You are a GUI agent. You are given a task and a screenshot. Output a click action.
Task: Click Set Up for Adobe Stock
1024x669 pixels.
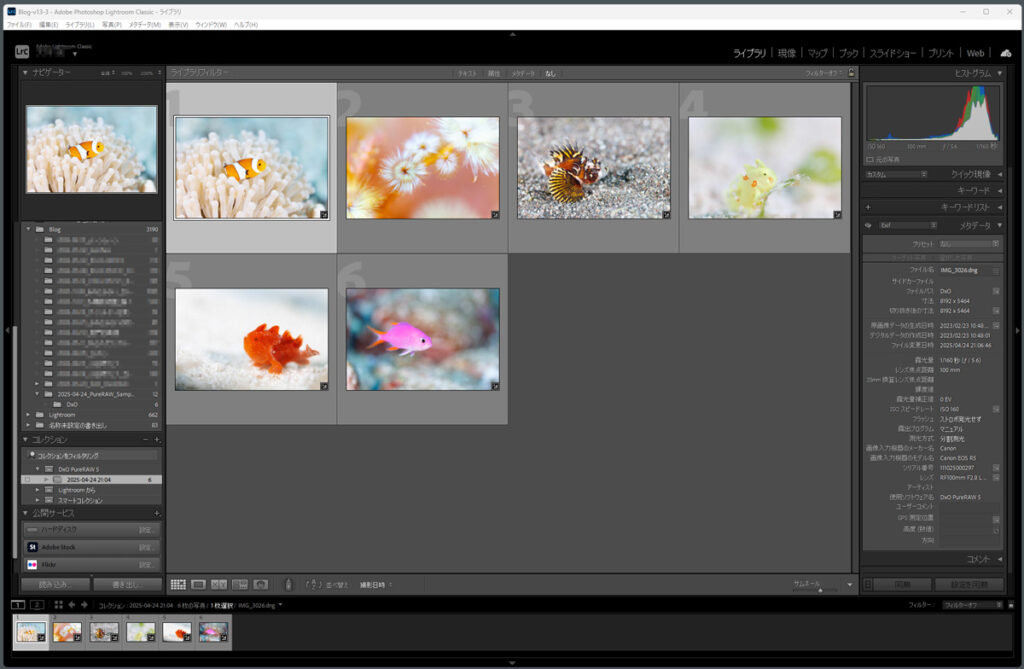coord(145,547)
